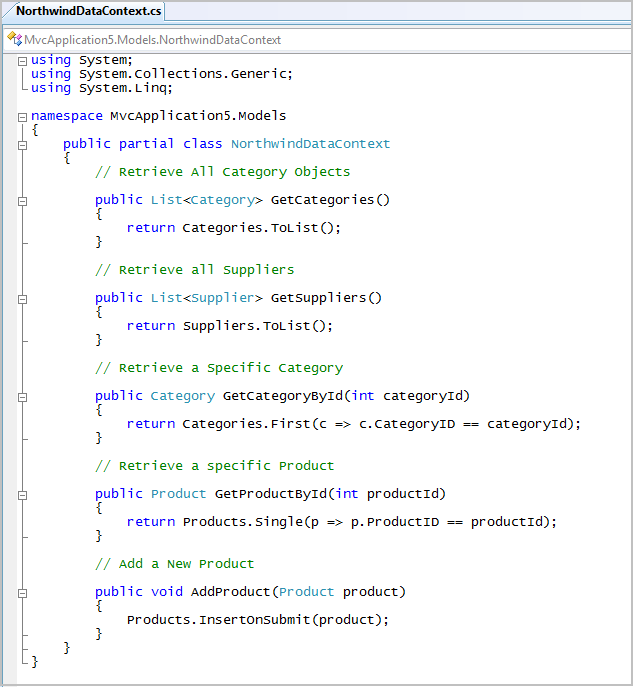Click 'Products.InsertOnSubmit(product);' statement
Image resolution: width=633 pixels, height=687 pixels.
(258, 620)
